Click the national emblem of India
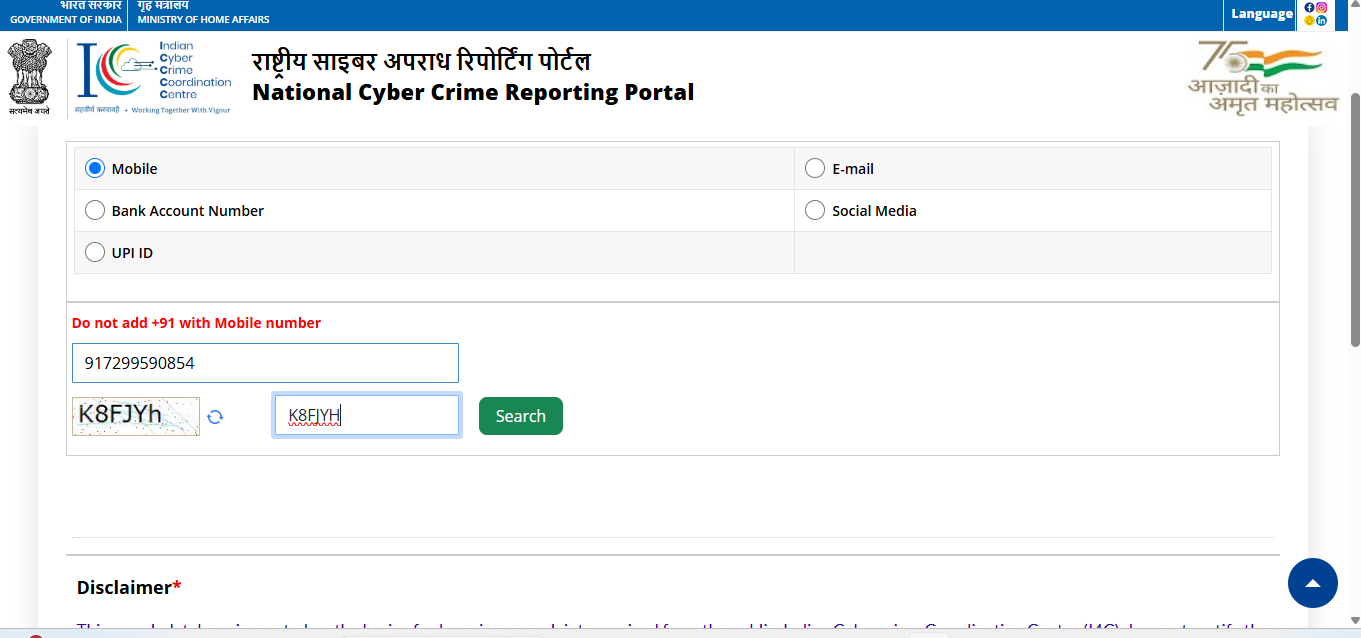Screen dimensions: 1361x638 tap(29, 76)
